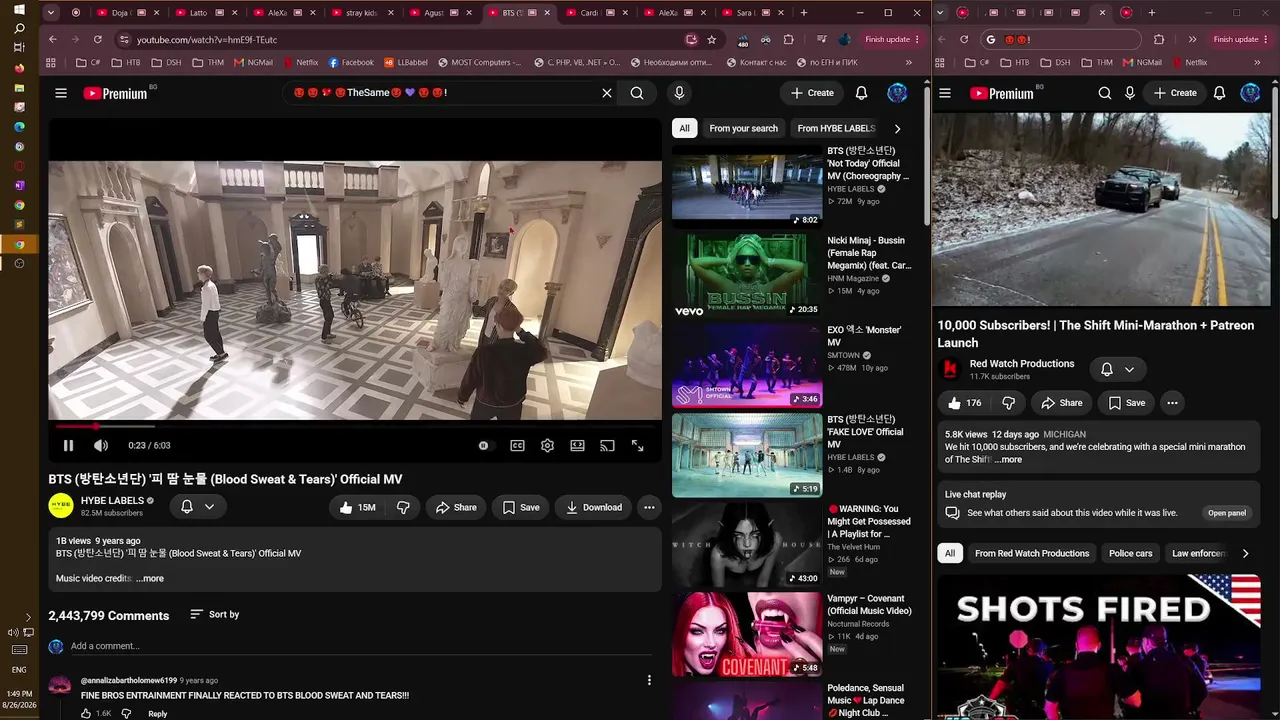Click into the Add a comment field
The image size is (1280, 720).
click(x=360, y=646)
